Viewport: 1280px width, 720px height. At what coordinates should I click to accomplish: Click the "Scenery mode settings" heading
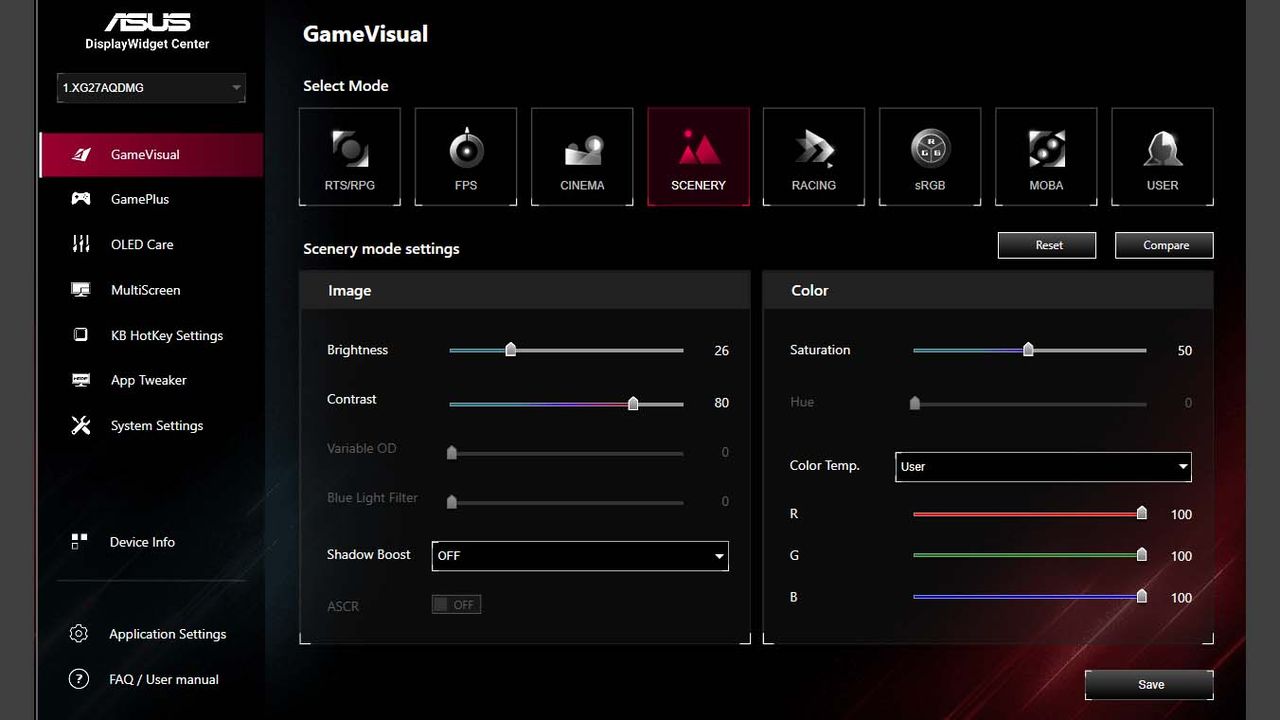click(381, 249)
